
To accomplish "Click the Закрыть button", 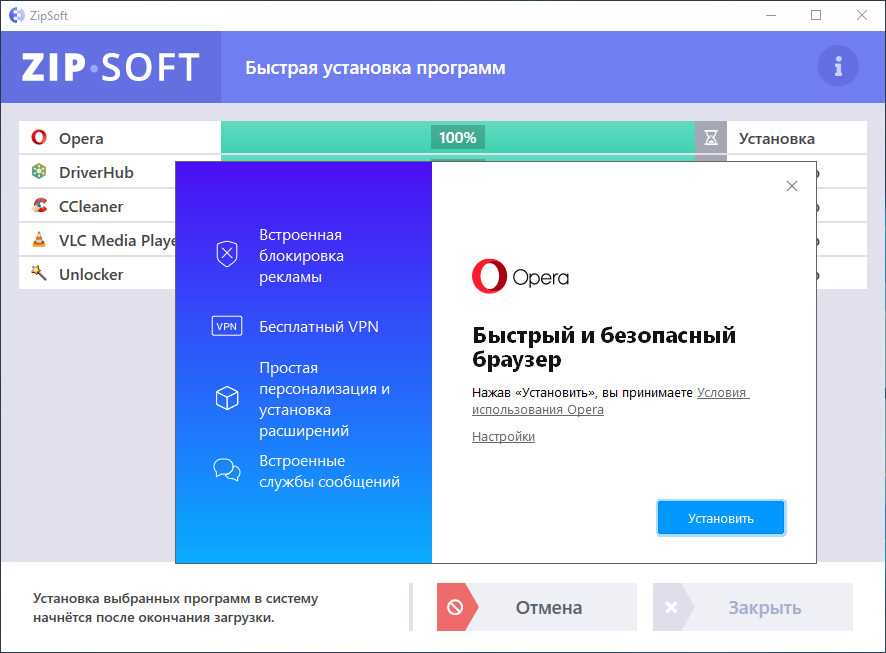I will [753, 607].
